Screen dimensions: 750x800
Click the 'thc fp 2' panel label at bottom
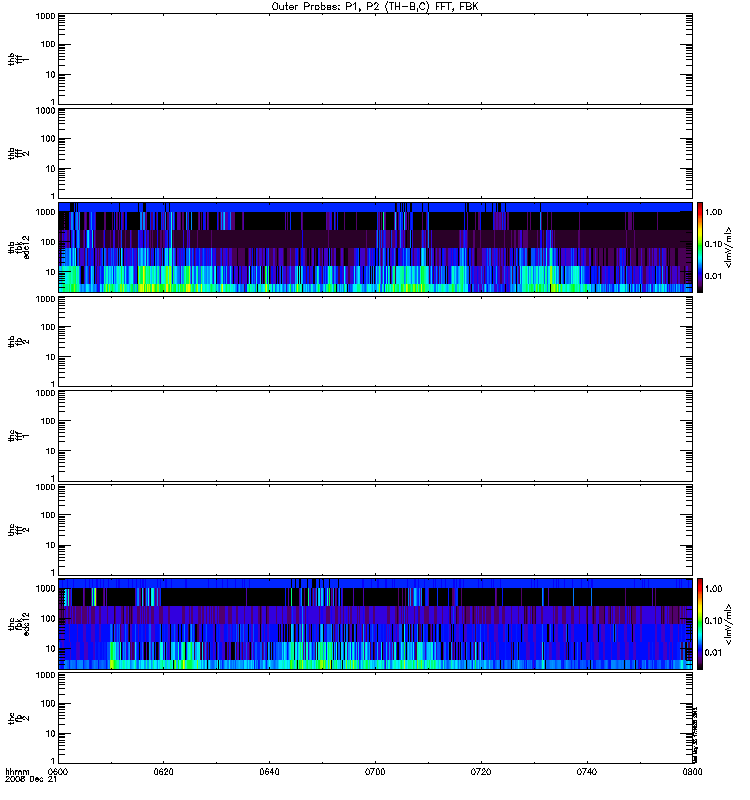(x=18, y=718)
